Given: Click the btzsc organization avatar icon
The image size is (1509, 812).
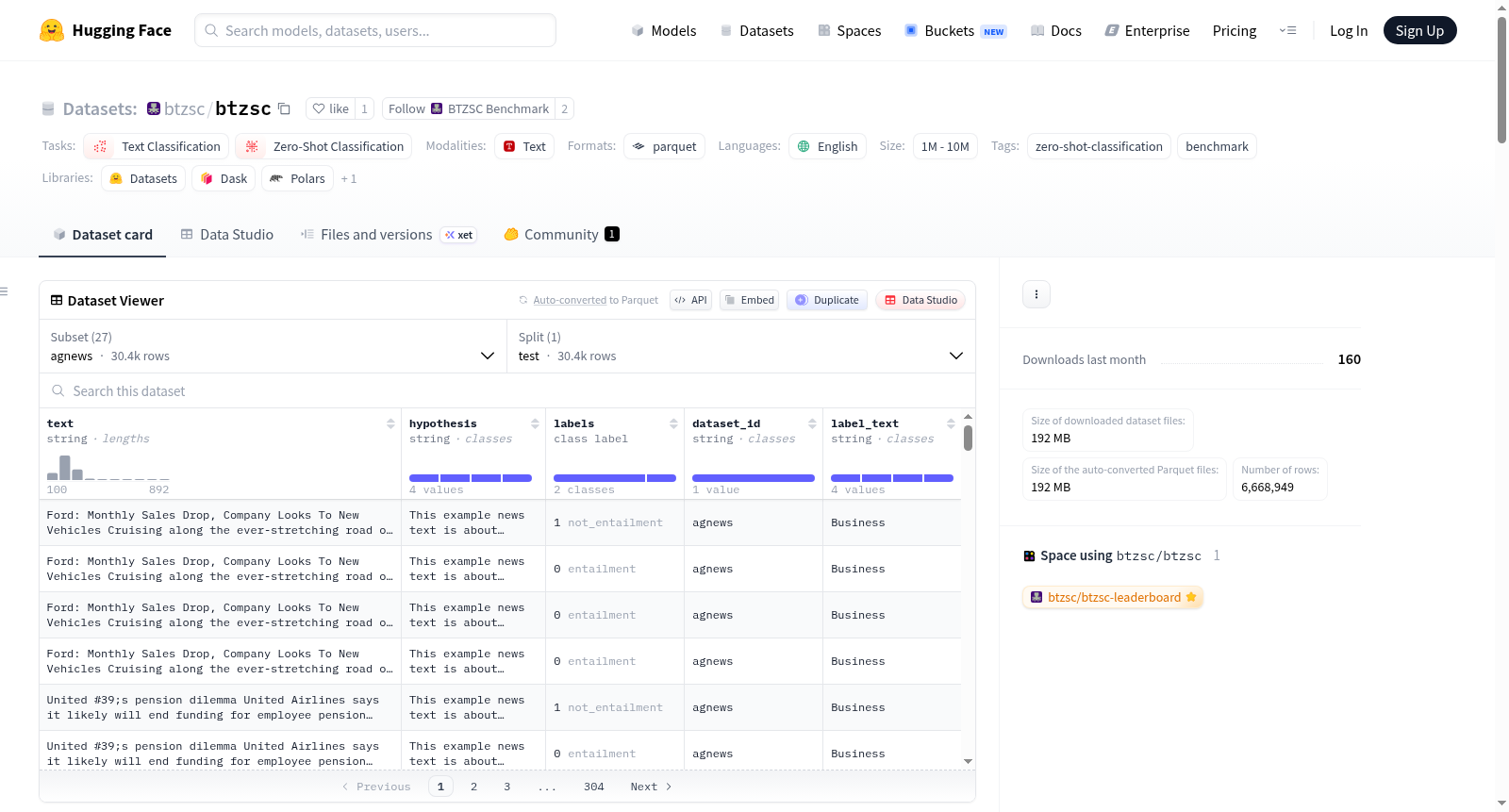Looking at the screenshot, I should (x=154, y=108).
